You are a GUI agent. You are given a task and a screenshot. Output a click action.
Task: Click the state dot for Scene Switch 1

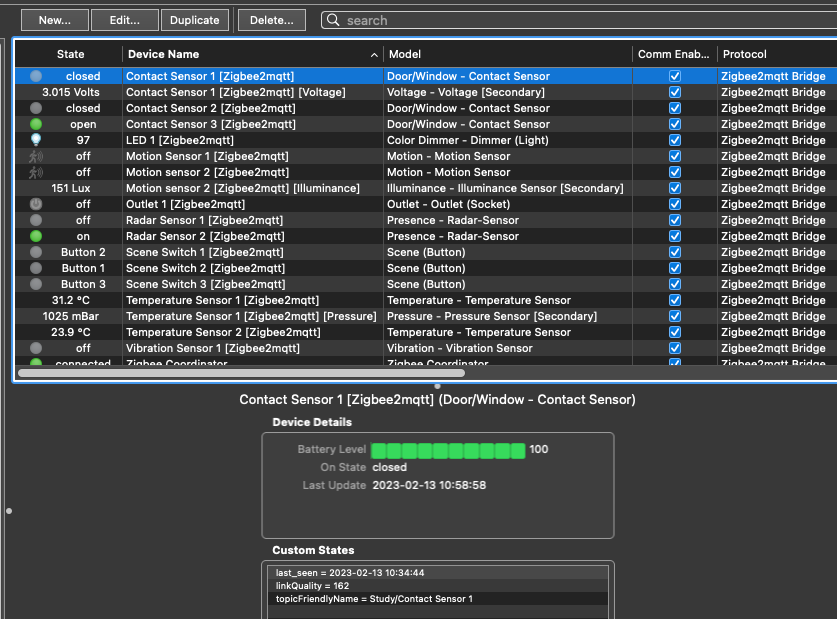(x=36, y=252)
